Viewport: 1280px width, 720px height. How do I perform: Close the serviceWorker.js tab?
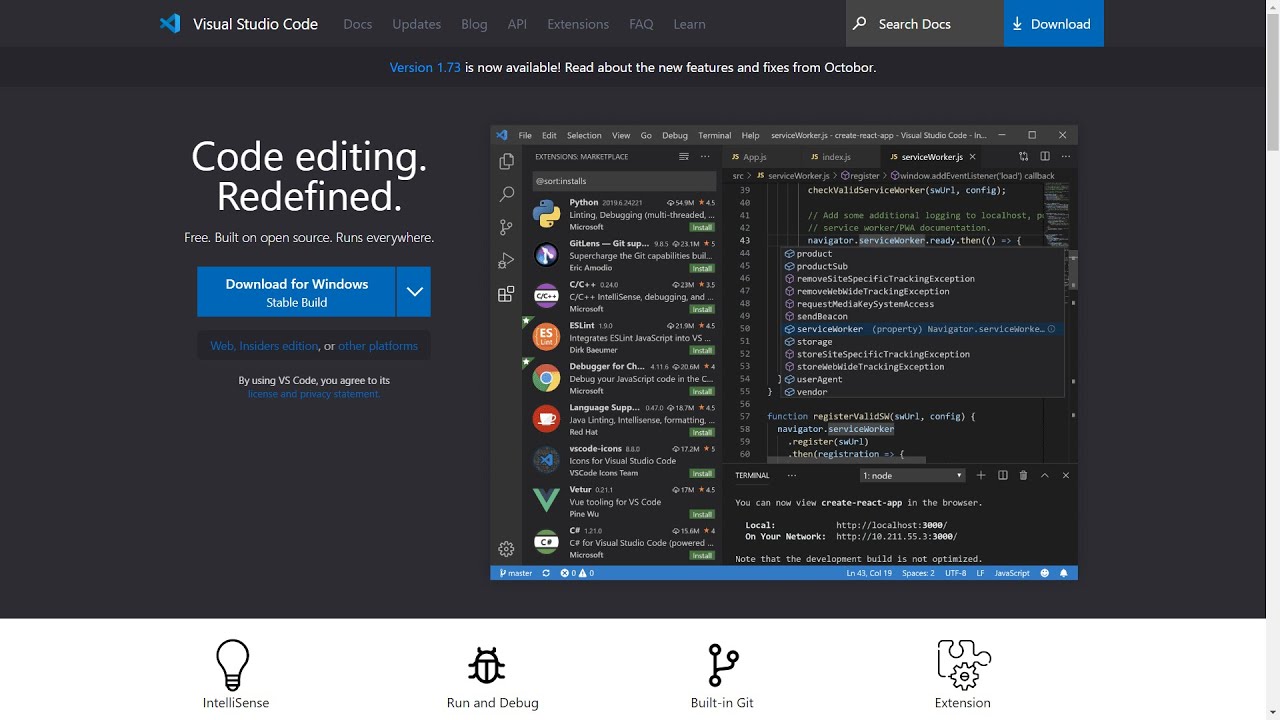pyautogui.click(x=972, y=157)
